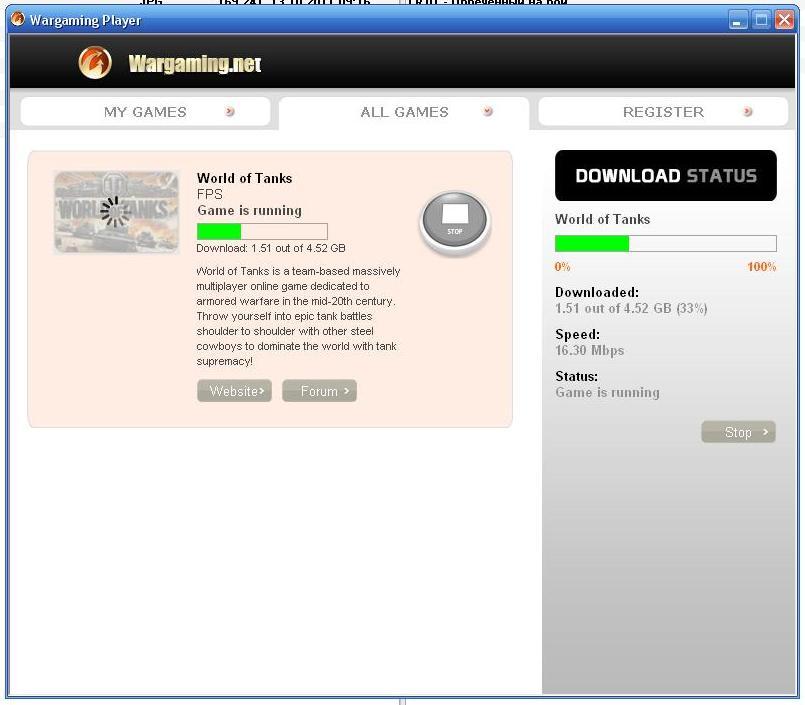
Task: Click the 'Game is running' text in game card
Action: click(250, 211)
